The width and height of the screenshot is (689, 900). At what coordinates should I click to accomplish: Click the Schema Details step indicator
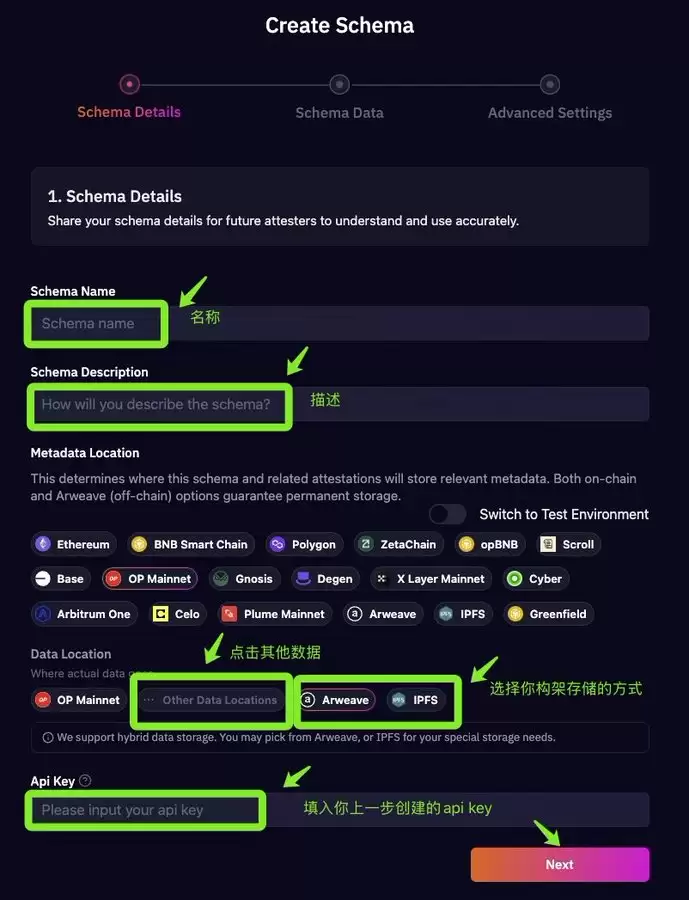coord(129,85)
